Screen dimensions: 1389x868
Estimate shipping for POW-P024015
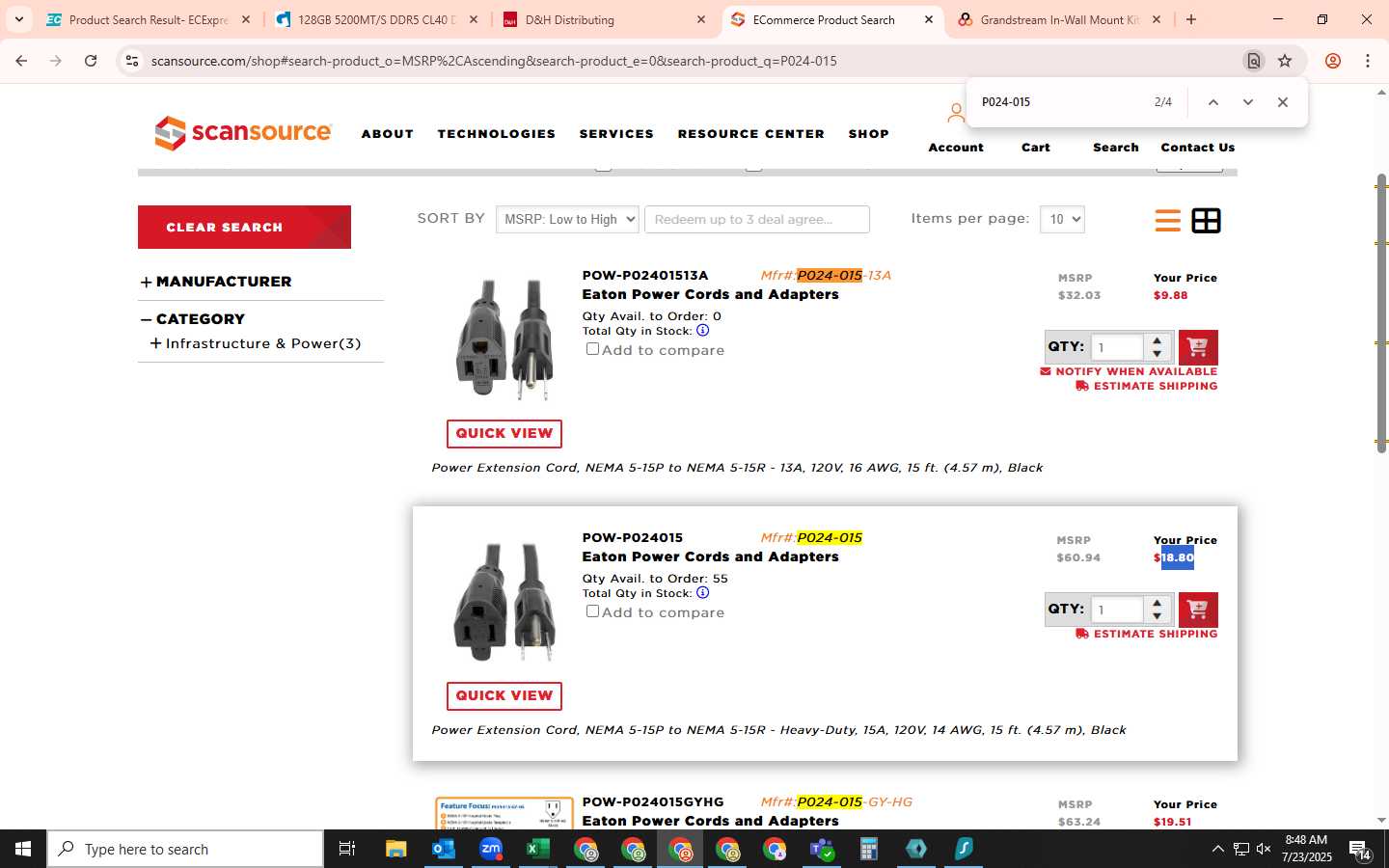pos(1147,634)
